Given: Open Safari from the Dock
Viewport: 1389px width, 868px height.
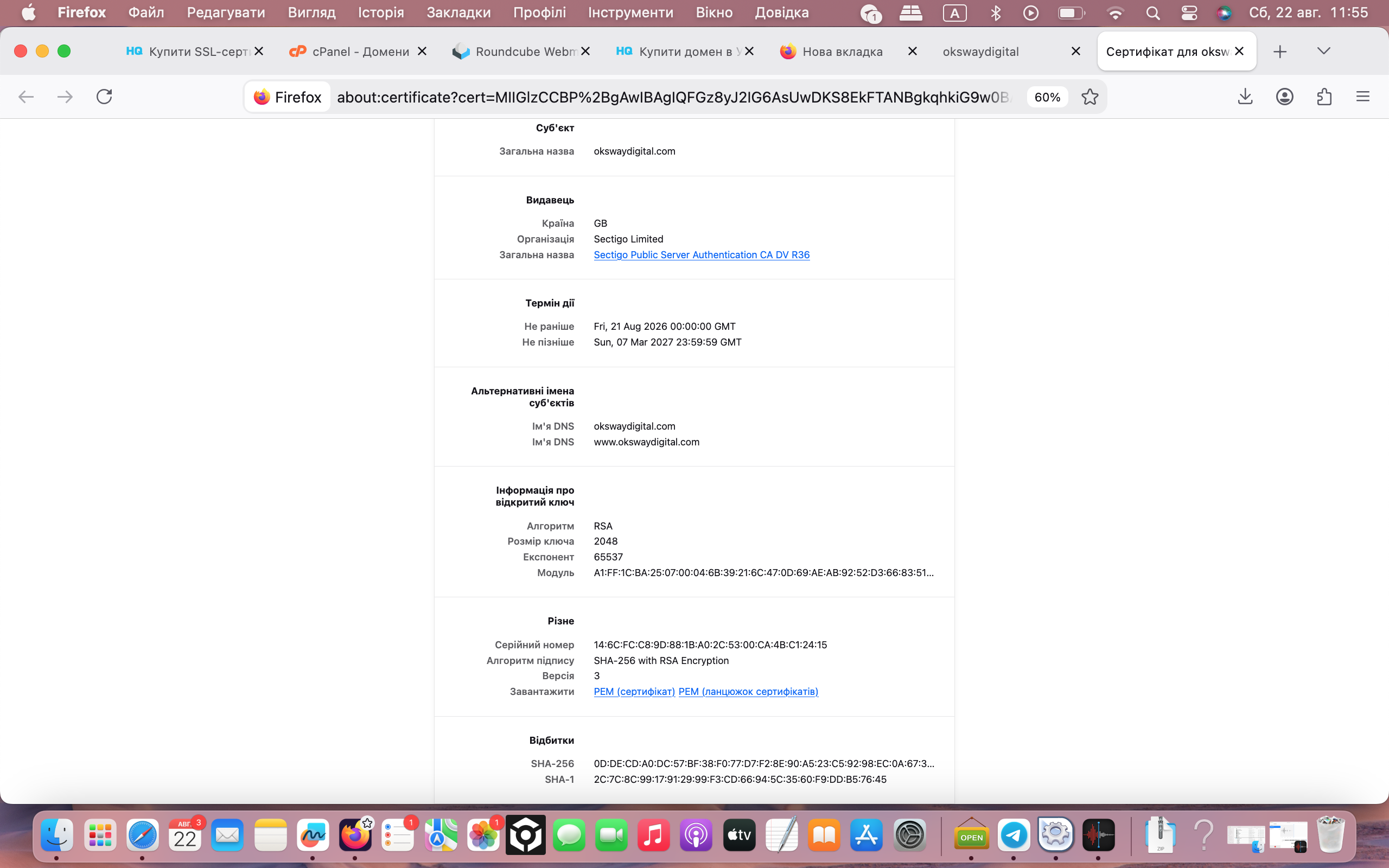Looking at the screenshot, I should click(142, 835).
